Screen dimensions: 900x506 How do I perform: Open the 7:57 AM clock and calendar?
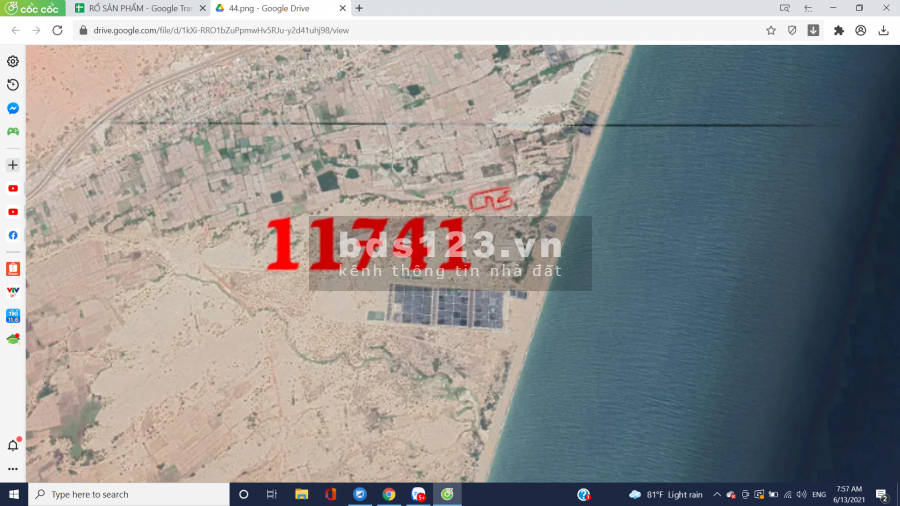tap(849, 494)
